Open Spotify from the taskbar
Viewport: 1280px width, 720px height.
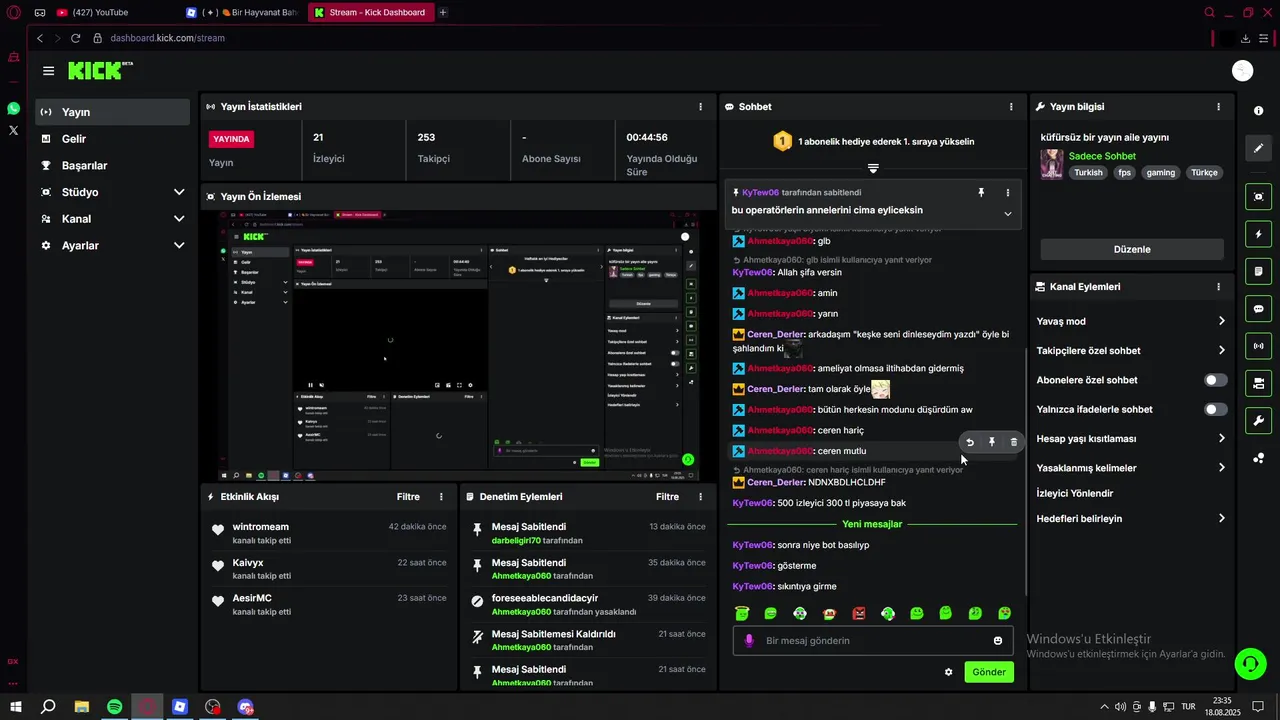[114, 707]
